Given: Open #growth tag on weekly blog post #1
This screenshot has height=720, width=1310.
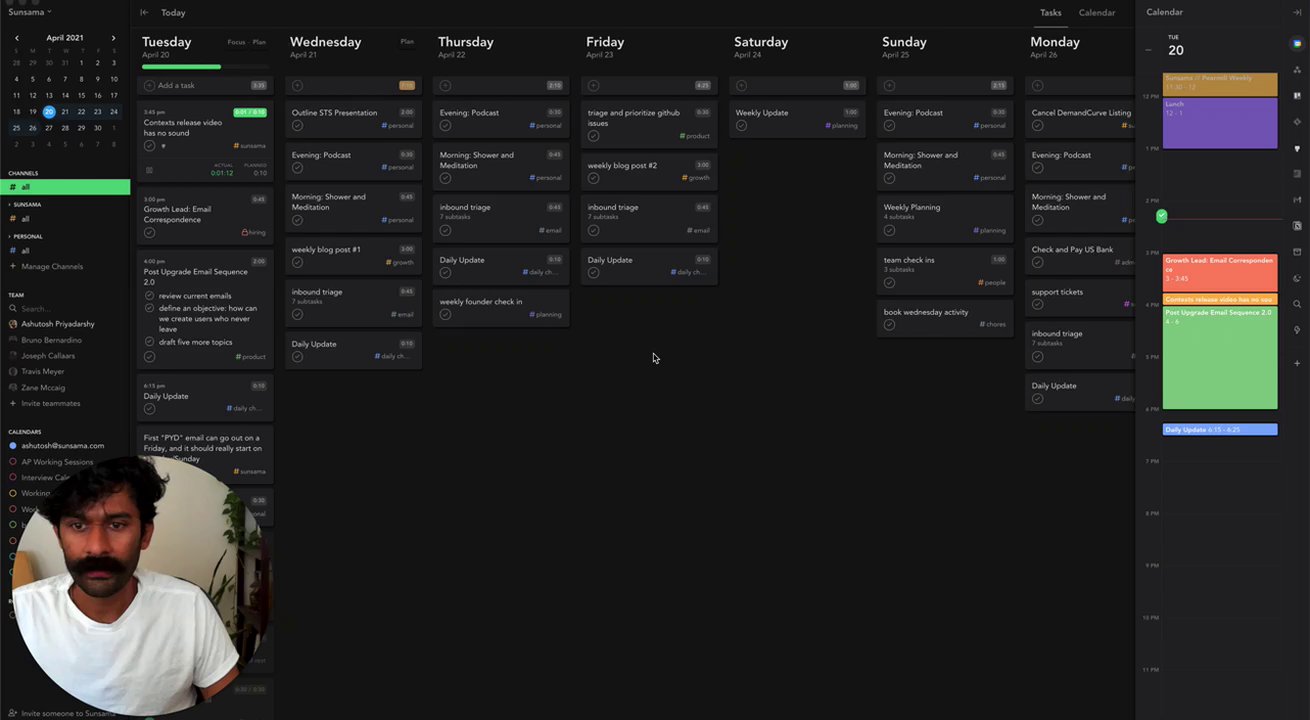Looking at the screenshot, I should 398,262.
